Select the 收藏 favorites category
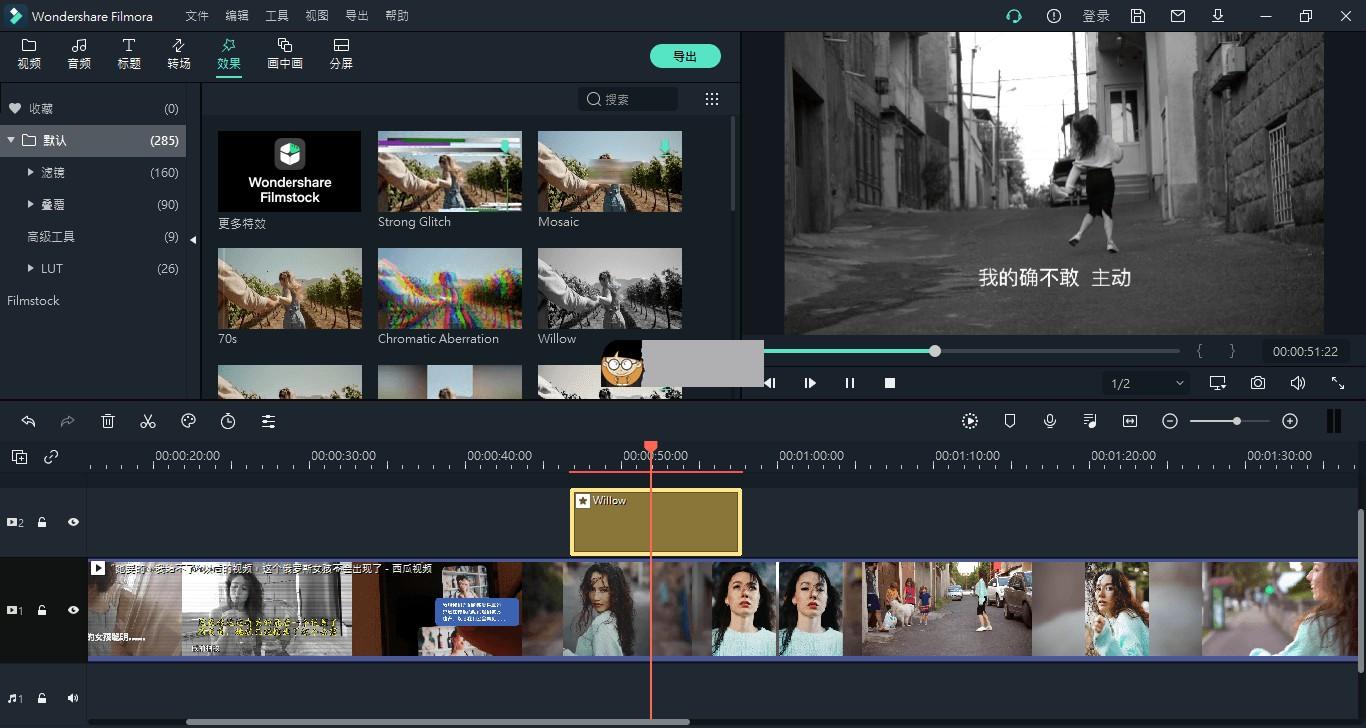This screenshot has width=1366, height=728. point(93,108)
